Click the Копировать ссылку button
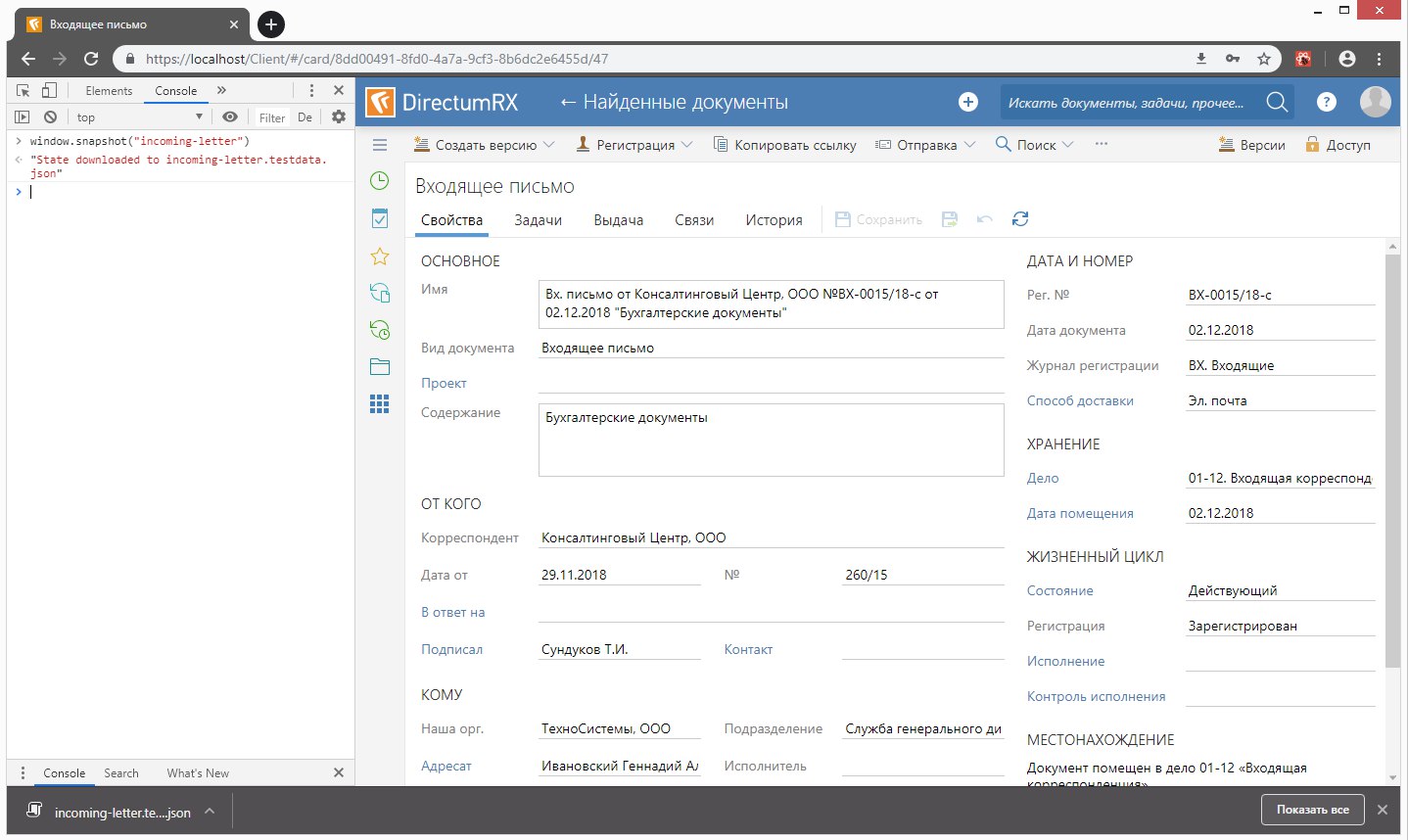1408x840 pixels. coord(784,145)
